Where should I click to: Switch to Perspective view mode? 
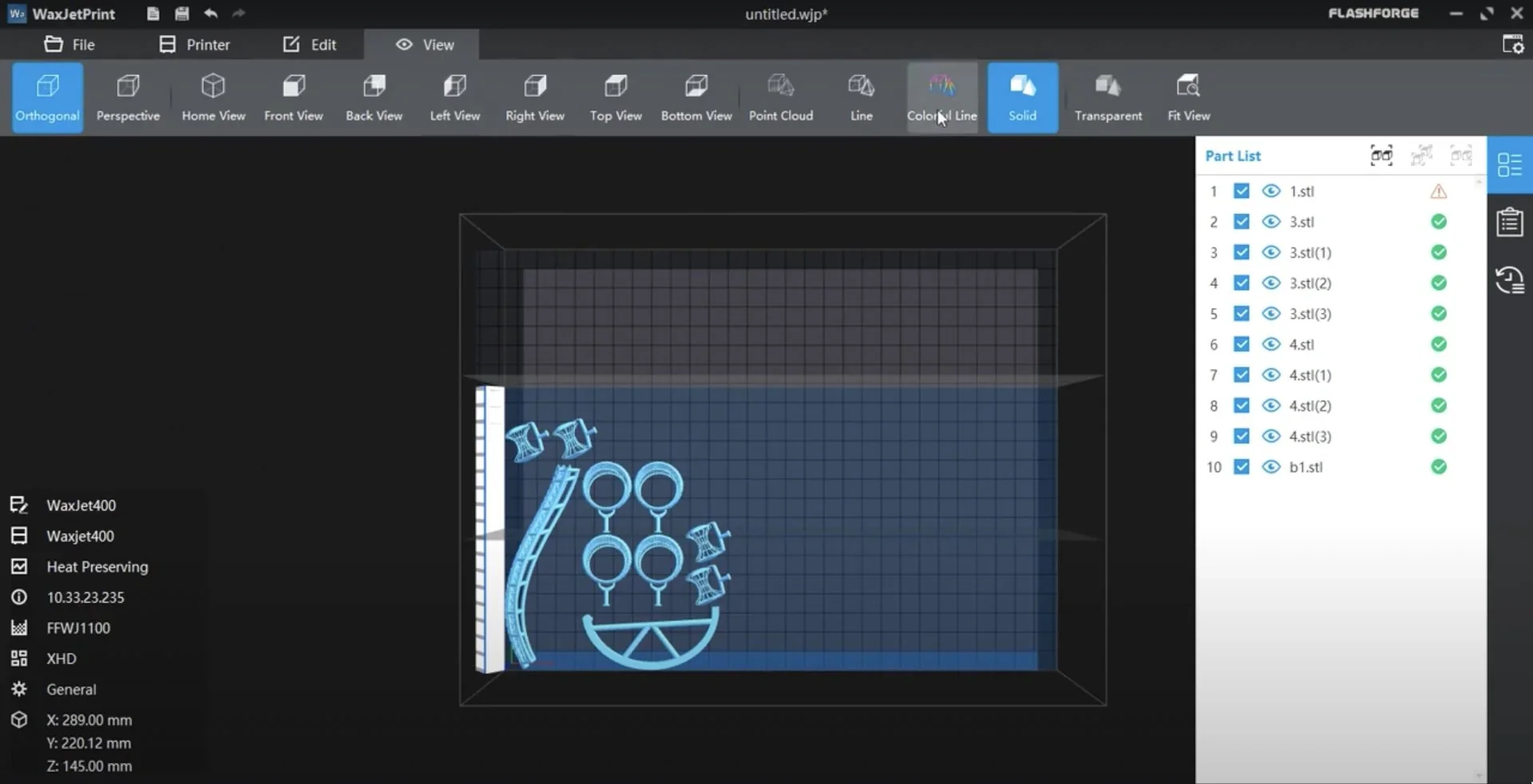[x=128, y=96]
